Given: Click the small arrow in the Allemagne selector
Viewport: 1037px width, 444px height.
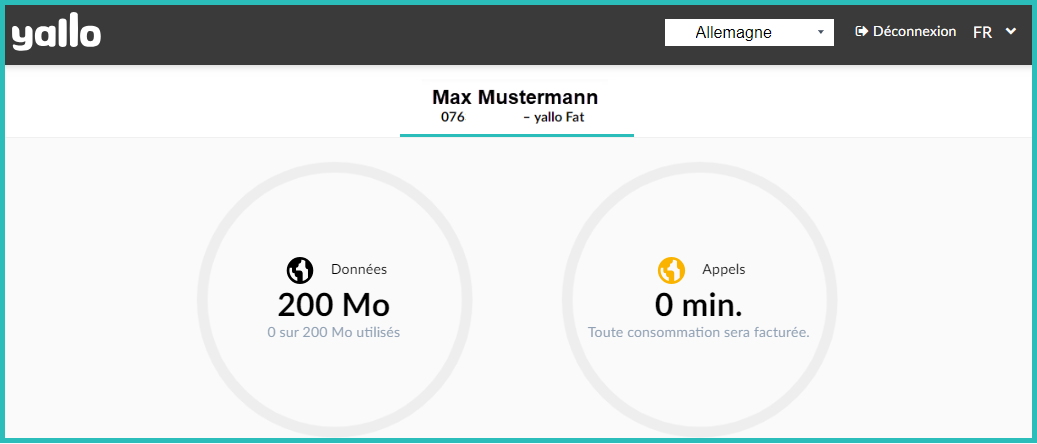Looking at the screenshot, I should pos(820,32).
